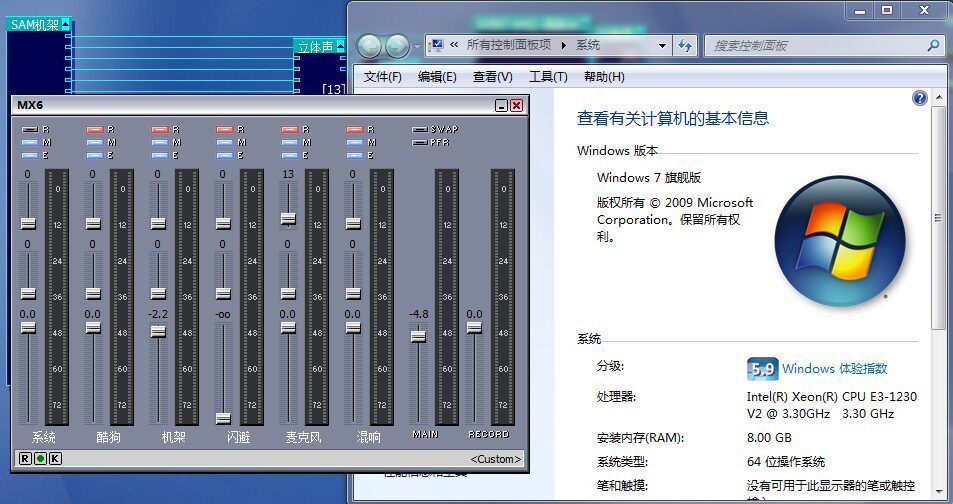Screen dimensions: 953x504
Task: Toggle M mute on the 酷狗 channel
Action: coord(95,142)
